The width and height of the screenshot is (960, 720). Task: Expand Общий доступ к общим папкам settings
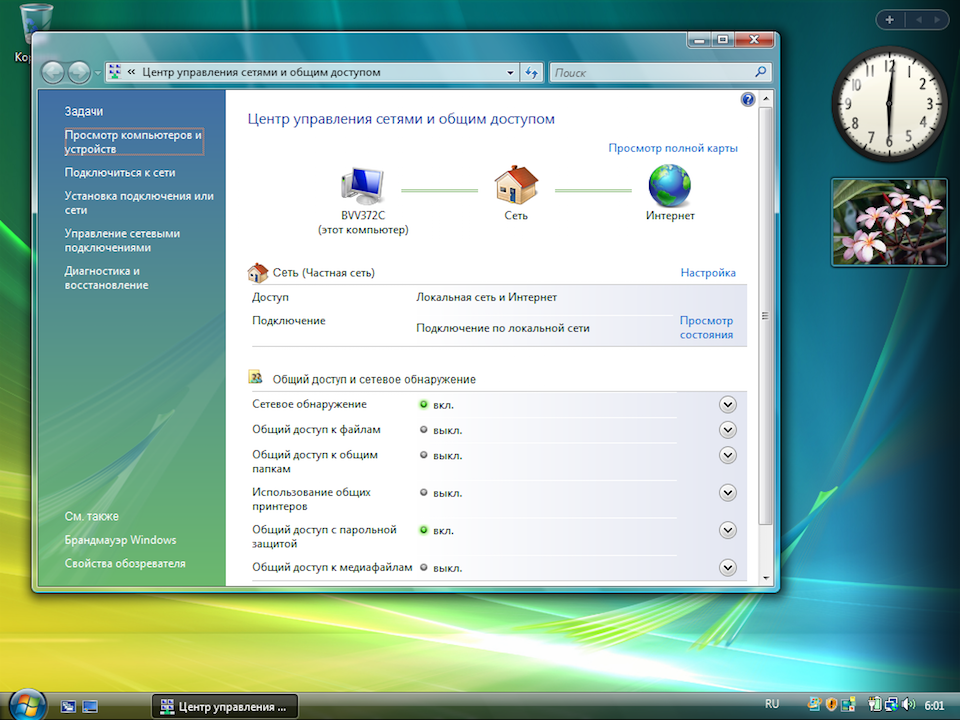[727, 456]
